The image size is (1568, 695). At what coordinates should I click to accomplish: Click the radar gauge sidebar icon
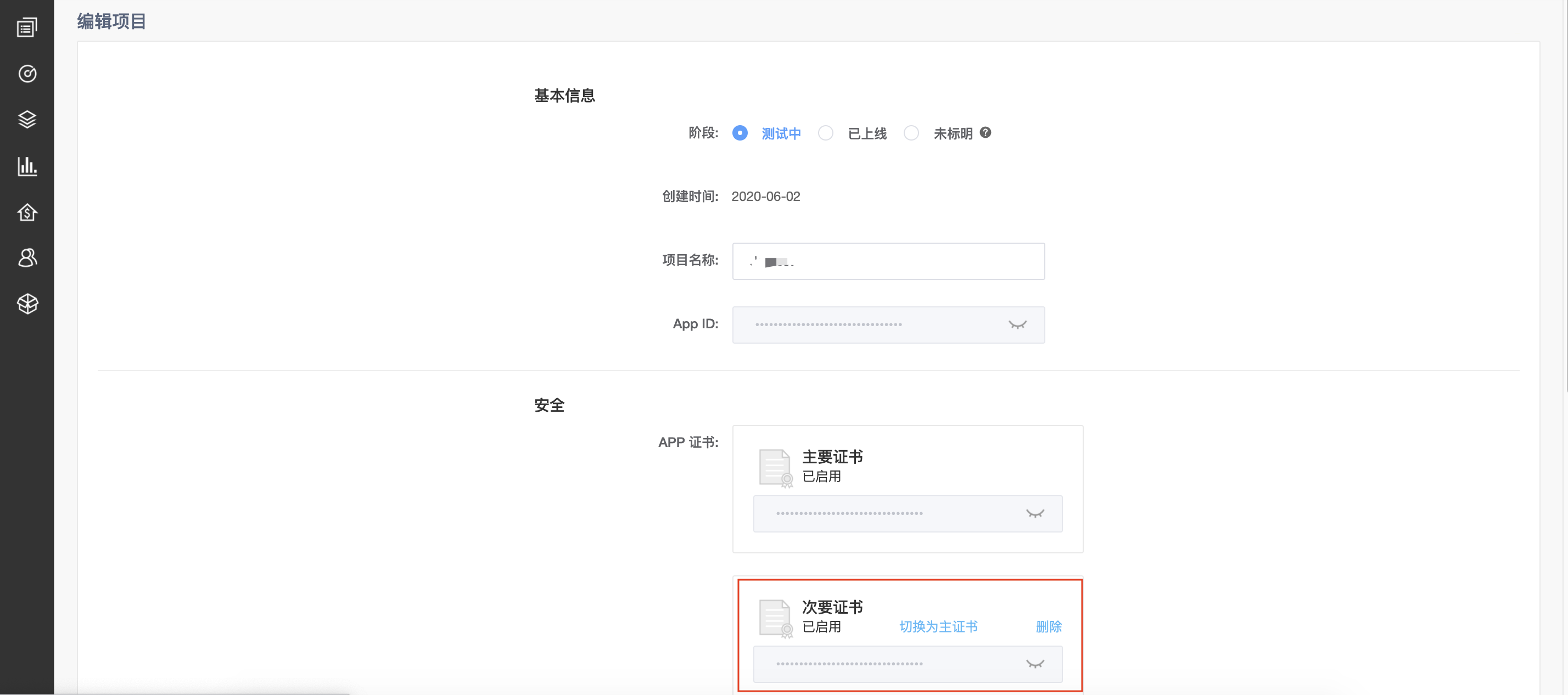pyautogui.click(x=27, y=74)
